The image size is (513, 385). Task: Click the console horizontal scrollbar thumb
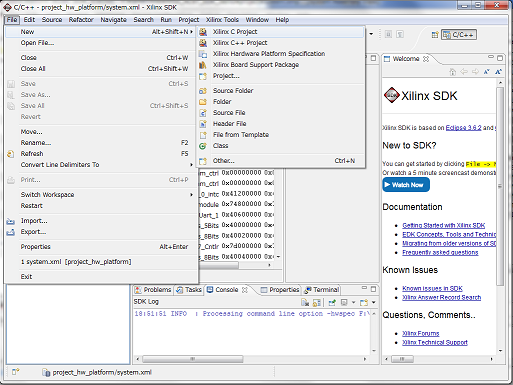193,359
